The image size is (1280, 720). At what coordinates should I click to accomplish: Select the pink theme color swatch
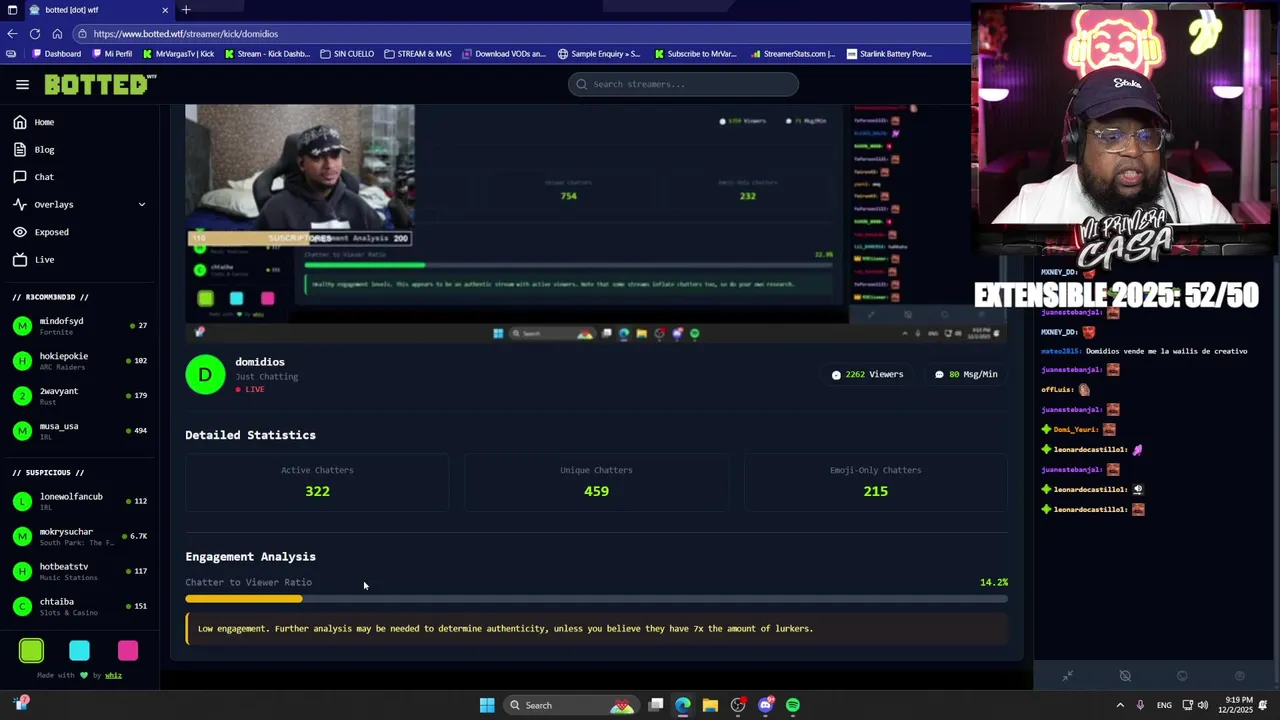pyautogui.click(x=128, y=651)
